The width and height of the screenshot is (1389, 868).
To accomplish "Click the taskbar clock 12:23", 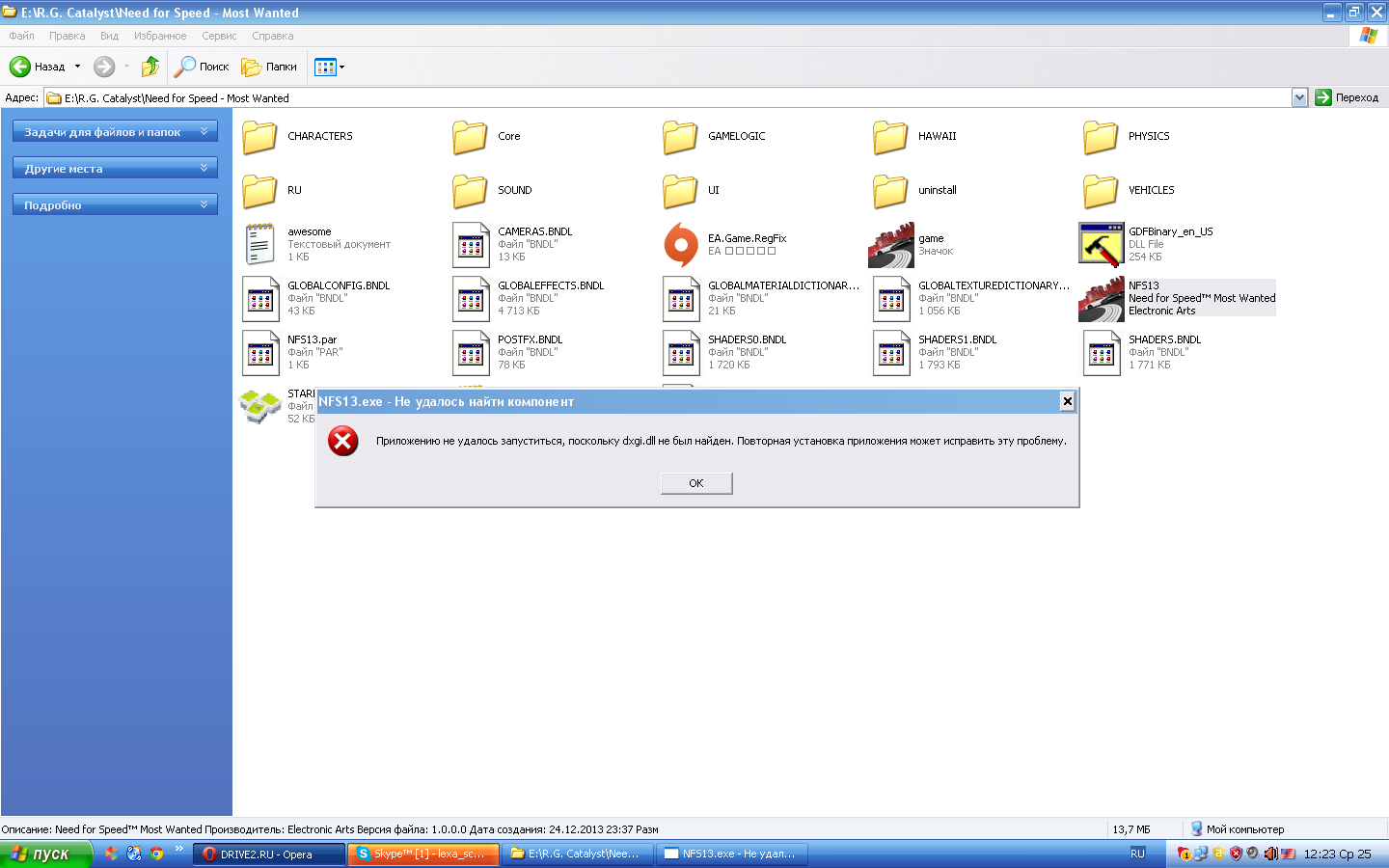I will point(1337,854).
